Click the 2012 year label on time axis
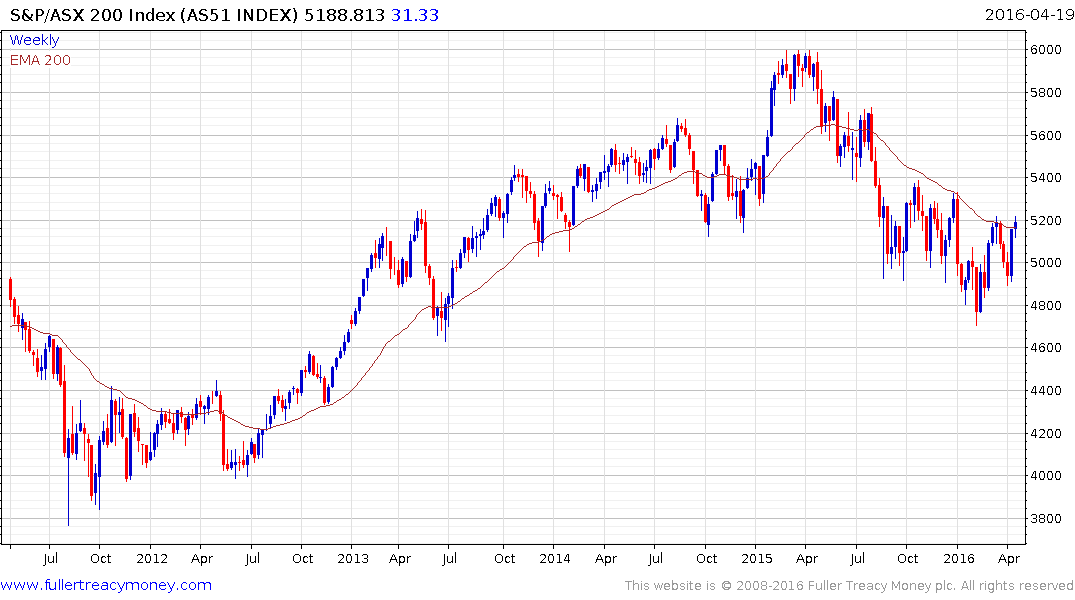Screen dimensions: 1075x600 (x=152, y=558)
